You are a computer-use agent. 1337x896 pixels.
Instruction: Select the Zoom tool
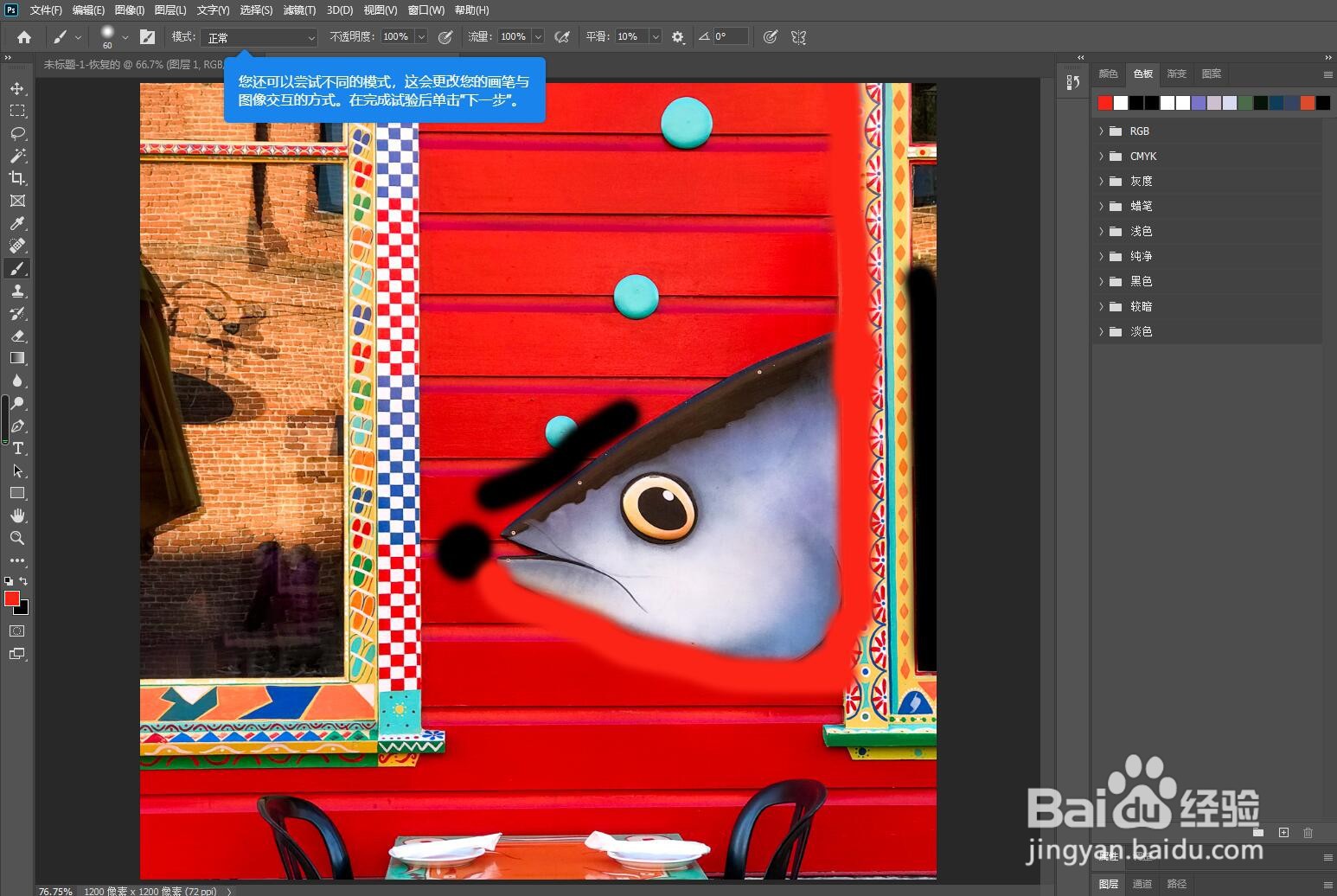pyautogui.click(x=17, y=538)
